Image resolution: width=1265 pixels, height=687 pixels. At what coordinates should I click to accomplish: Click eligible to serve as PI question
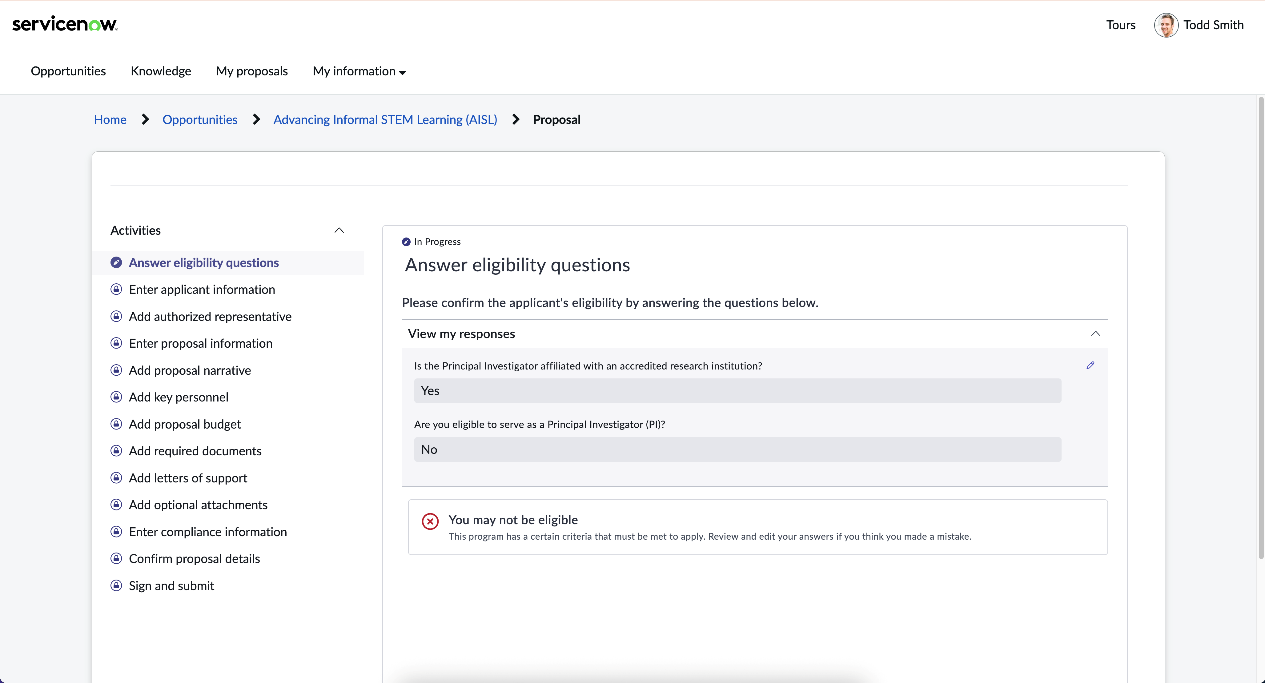[x=540, y=425]
